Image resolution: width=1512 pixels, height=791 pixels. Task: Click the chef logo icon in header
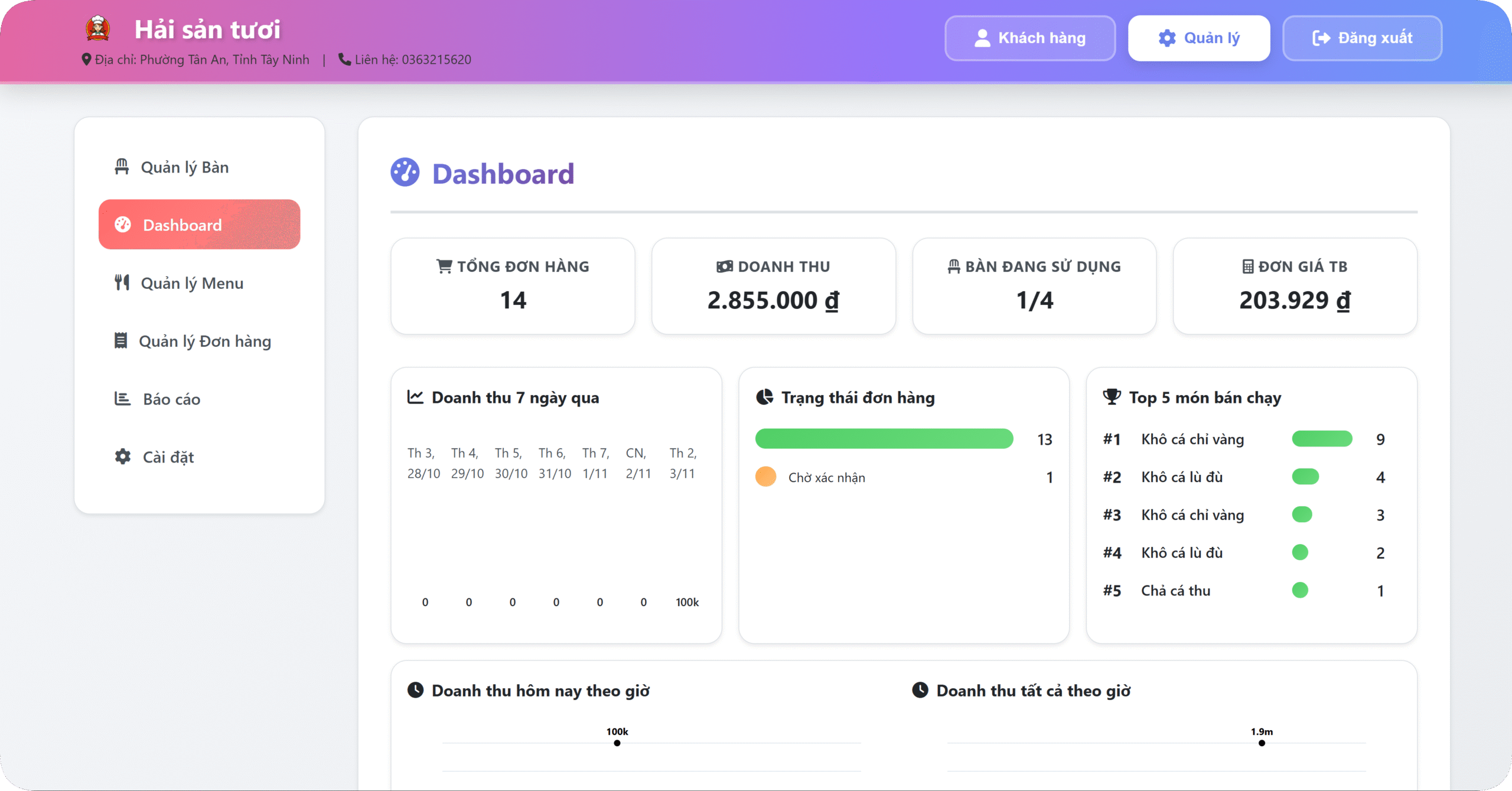coord(97,28)
